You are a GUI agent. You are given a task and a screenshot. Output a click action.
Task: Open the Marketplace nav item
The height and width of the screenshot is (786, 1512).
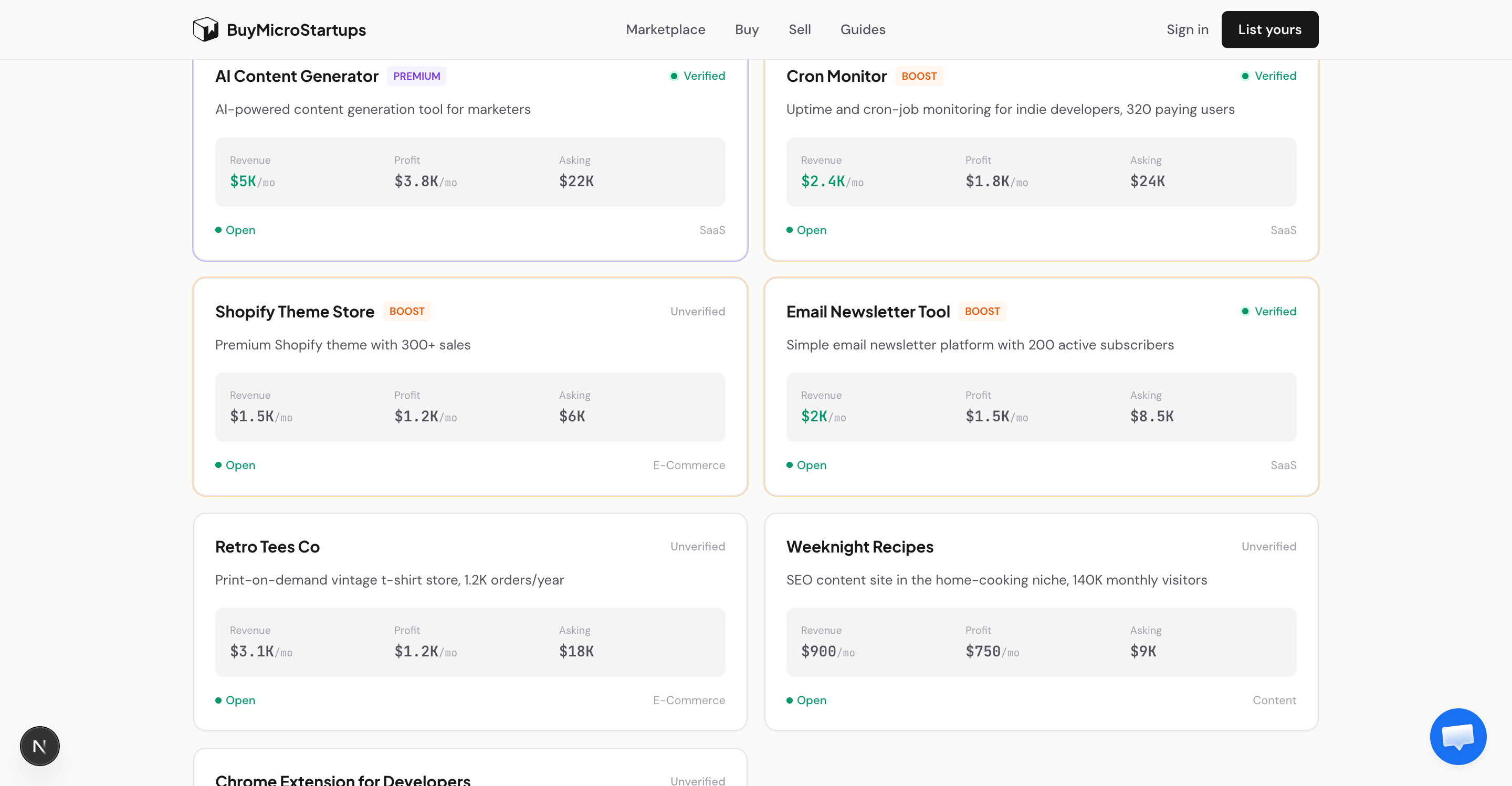[666, 29]
